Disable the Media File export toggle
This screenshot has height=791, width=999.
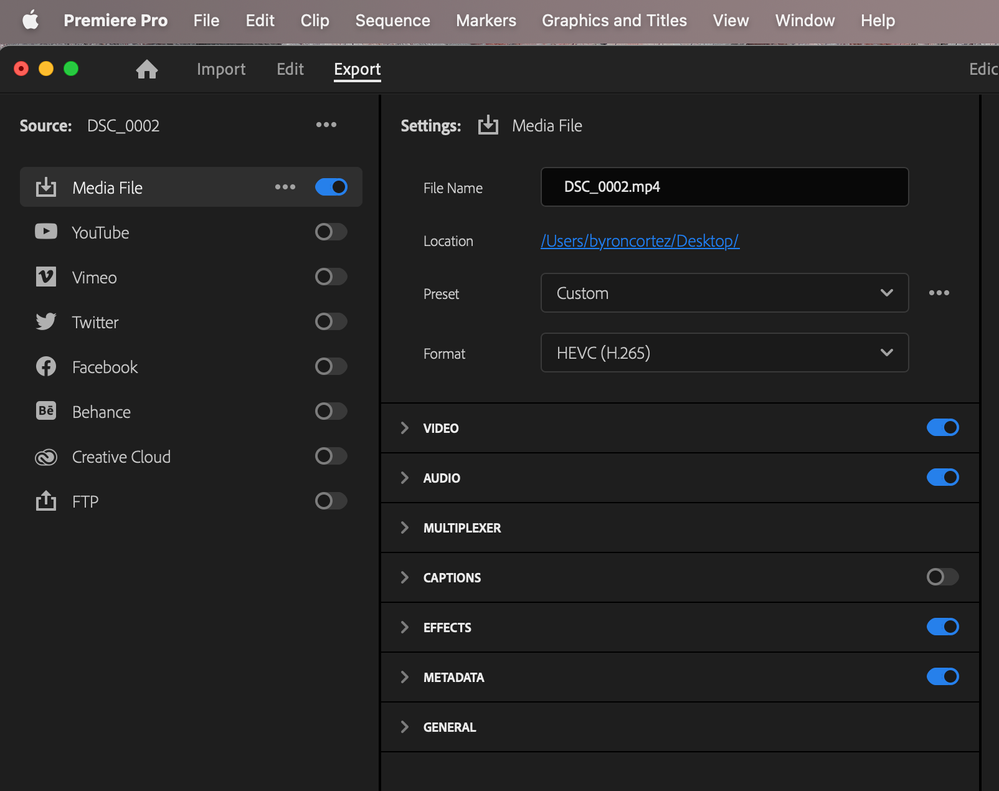[331, 187]
